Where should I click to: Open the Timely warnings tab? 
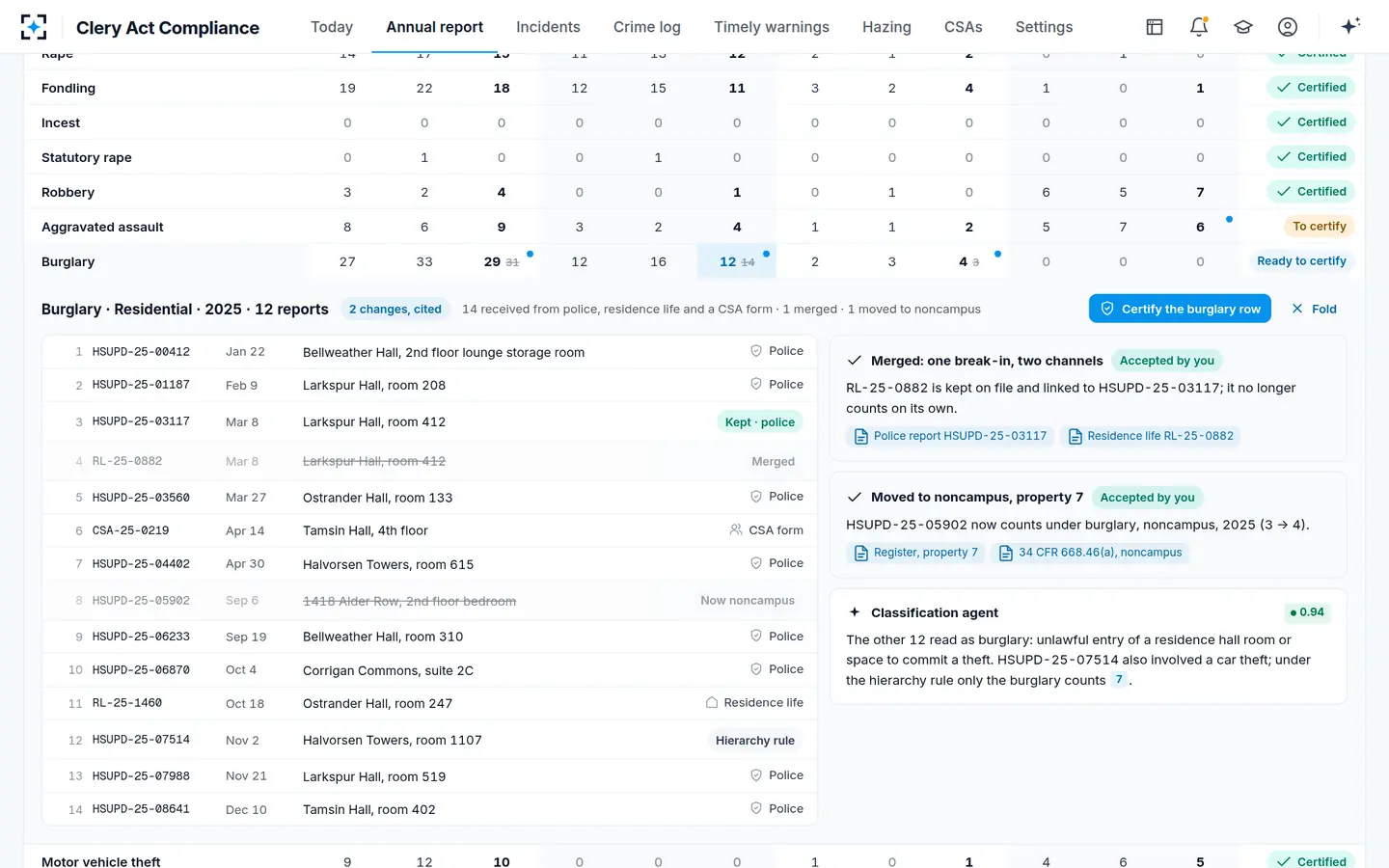click(x=772, y=27)
